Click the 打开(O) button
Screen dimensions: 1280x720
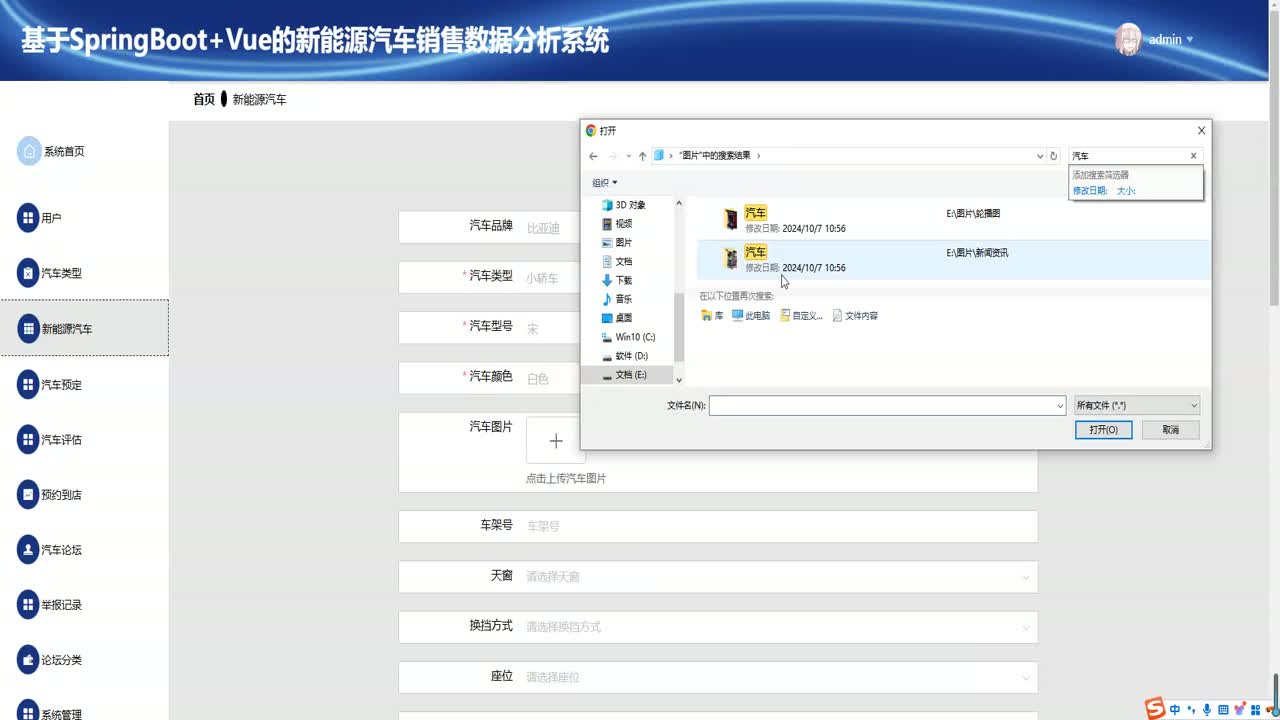coord(1104,430)
